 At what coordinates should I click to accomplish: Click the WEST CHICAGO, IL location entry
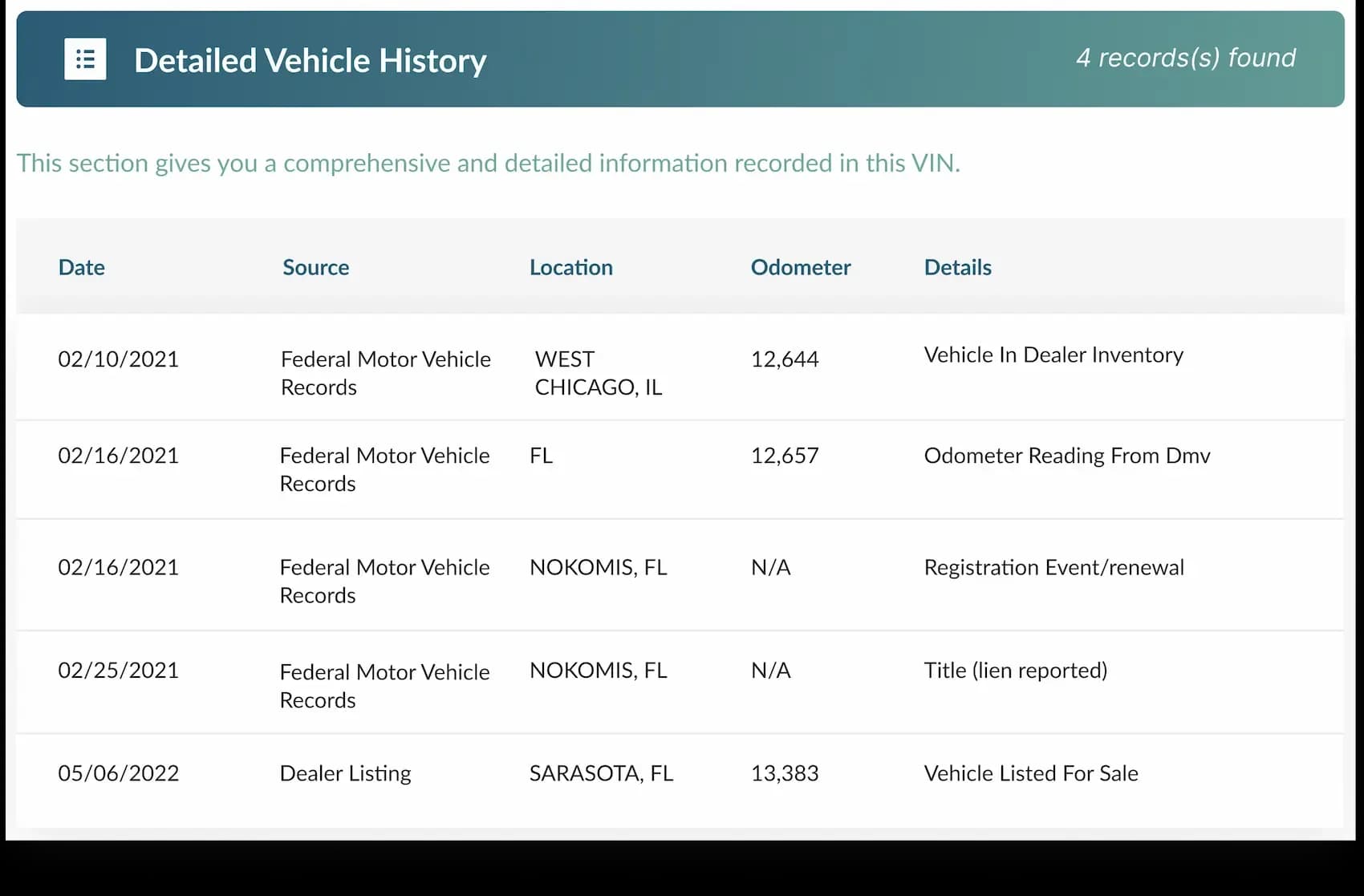point(598,372)
